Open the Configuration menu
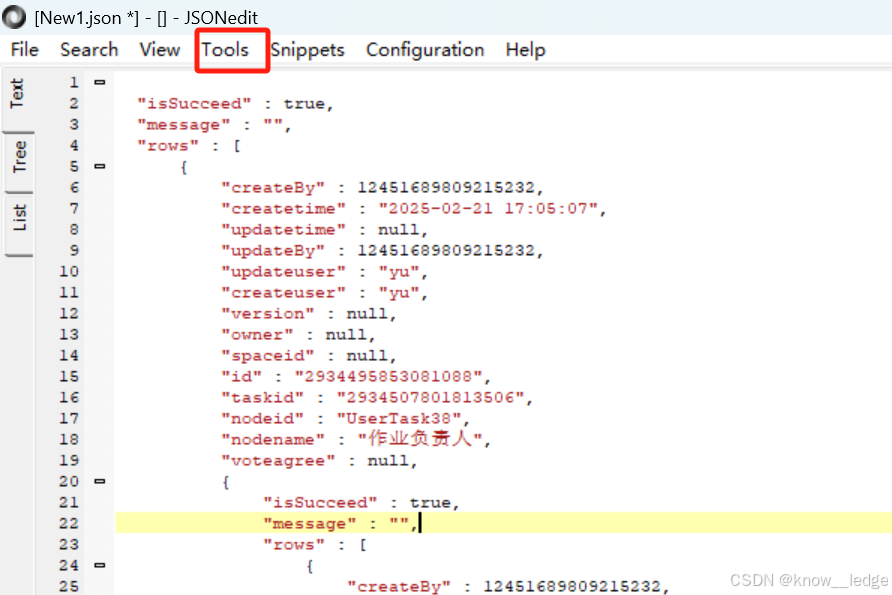This screenshot has width=892, height=595. pyautogui.click(x=425, y=49)
